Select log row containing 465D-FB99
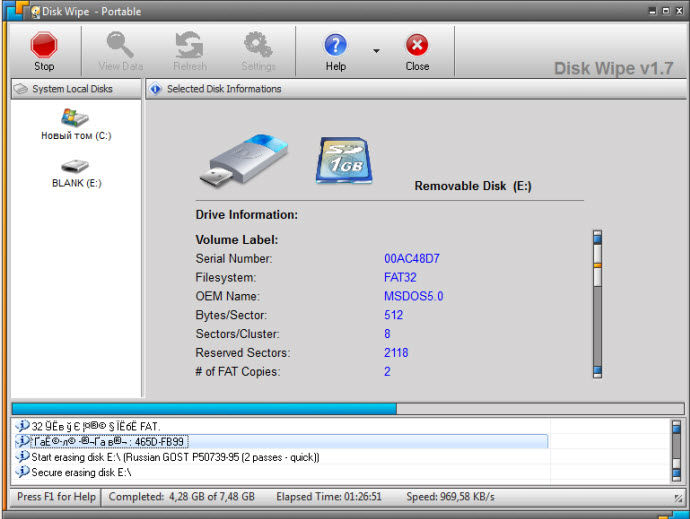 point(282,442)
